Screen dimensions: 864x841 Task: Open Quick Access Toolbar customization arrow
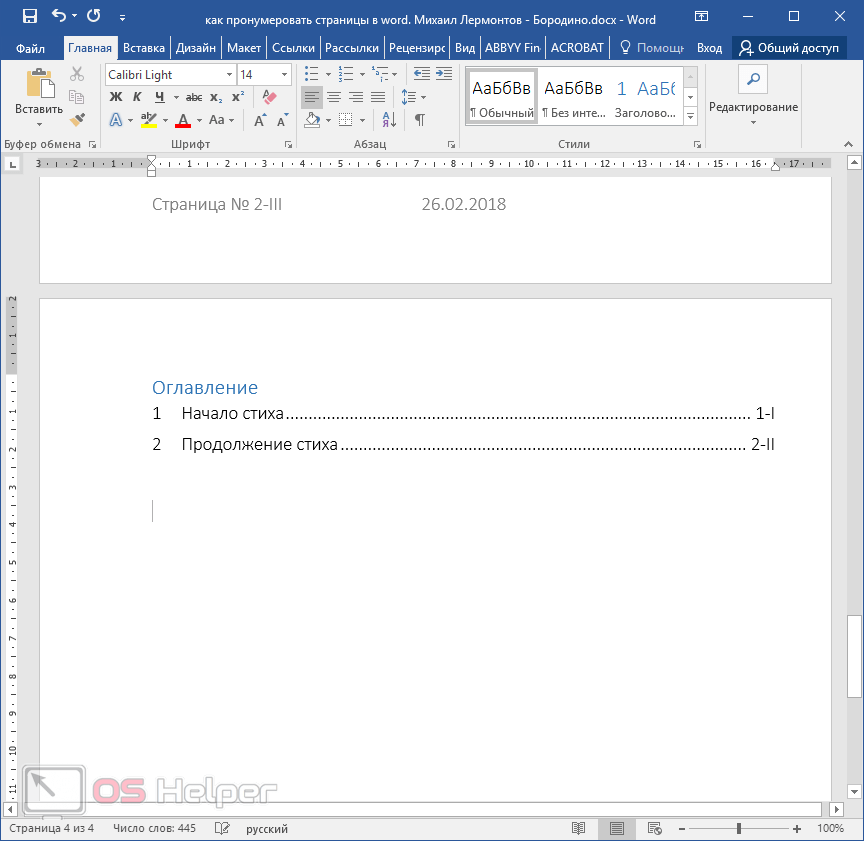click(x=122, y=18)
